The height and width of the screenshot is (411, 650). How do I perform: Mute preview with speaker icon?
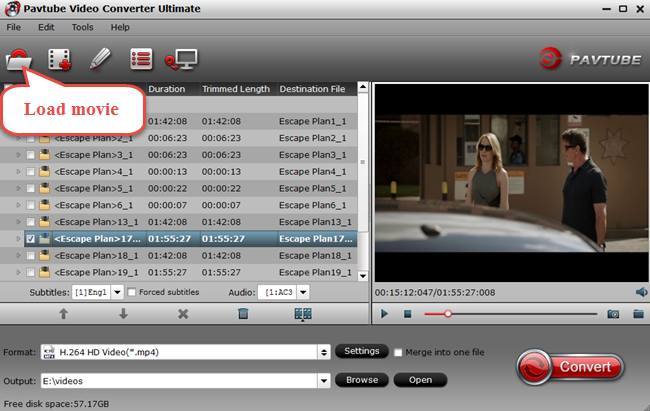click(641, 292)
